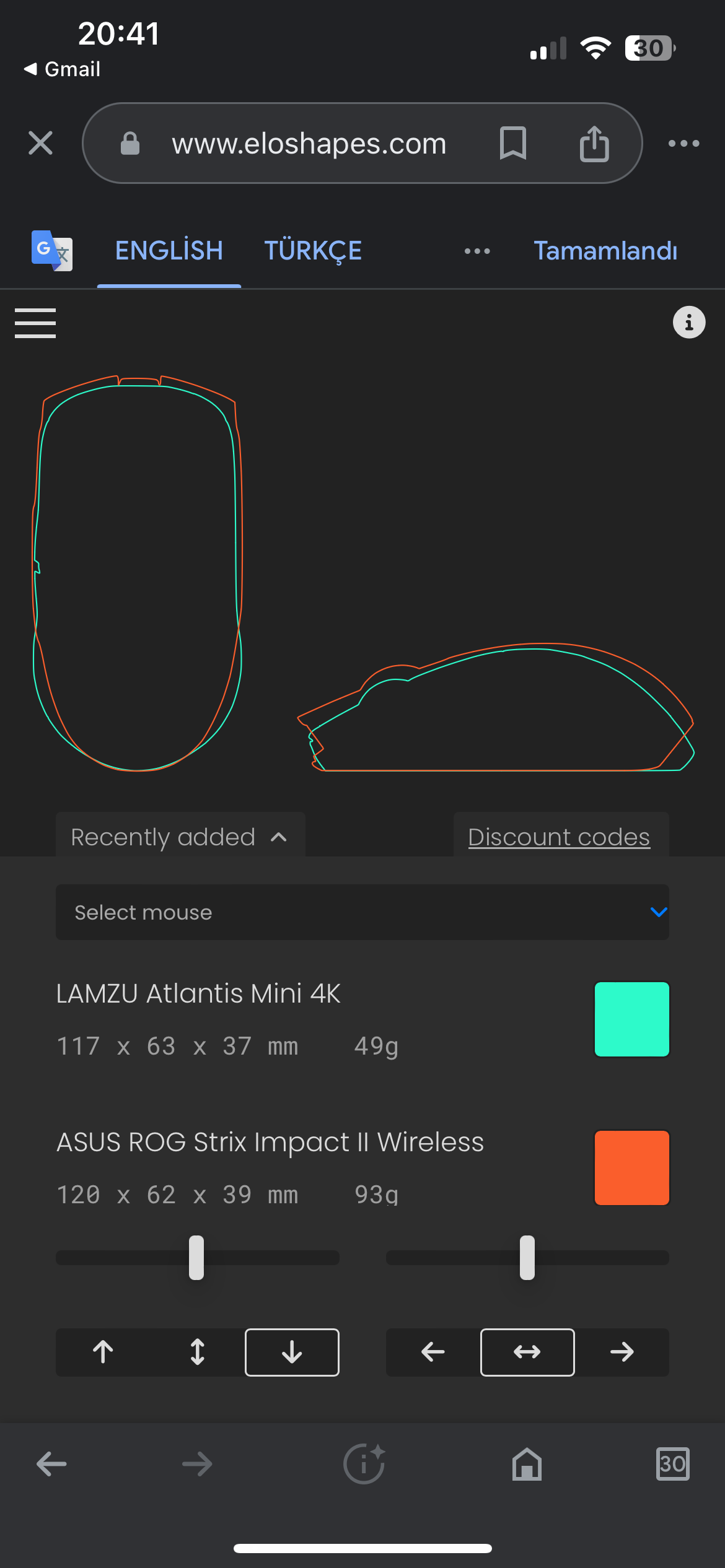Open the browser three-dot menu
Image resolution: width=725 pixels, height=1568 pixels.
click(x=683, y=143)
